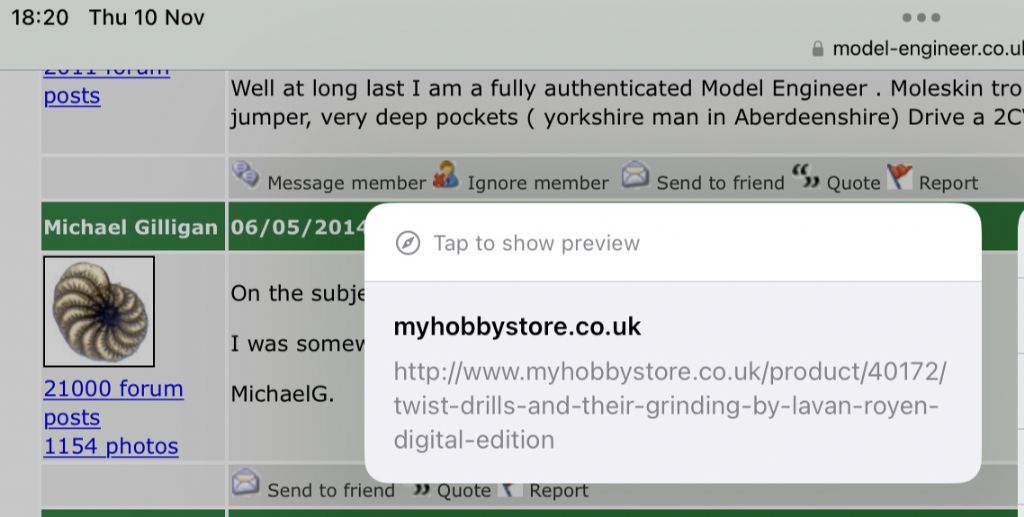The image size is (1024, 517).
Task: Tap to show preview in link popup
Action: point(537,243)
